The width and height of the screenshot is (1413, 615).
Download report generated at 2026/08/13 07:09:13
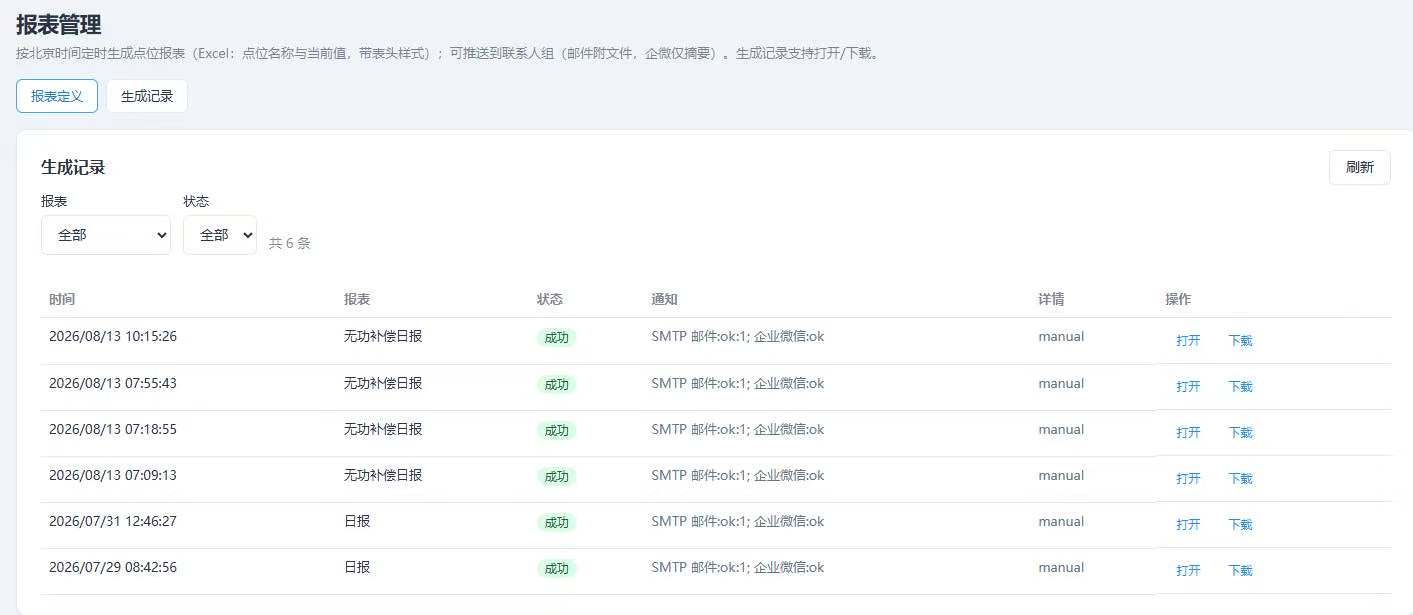pos(1240,478)
